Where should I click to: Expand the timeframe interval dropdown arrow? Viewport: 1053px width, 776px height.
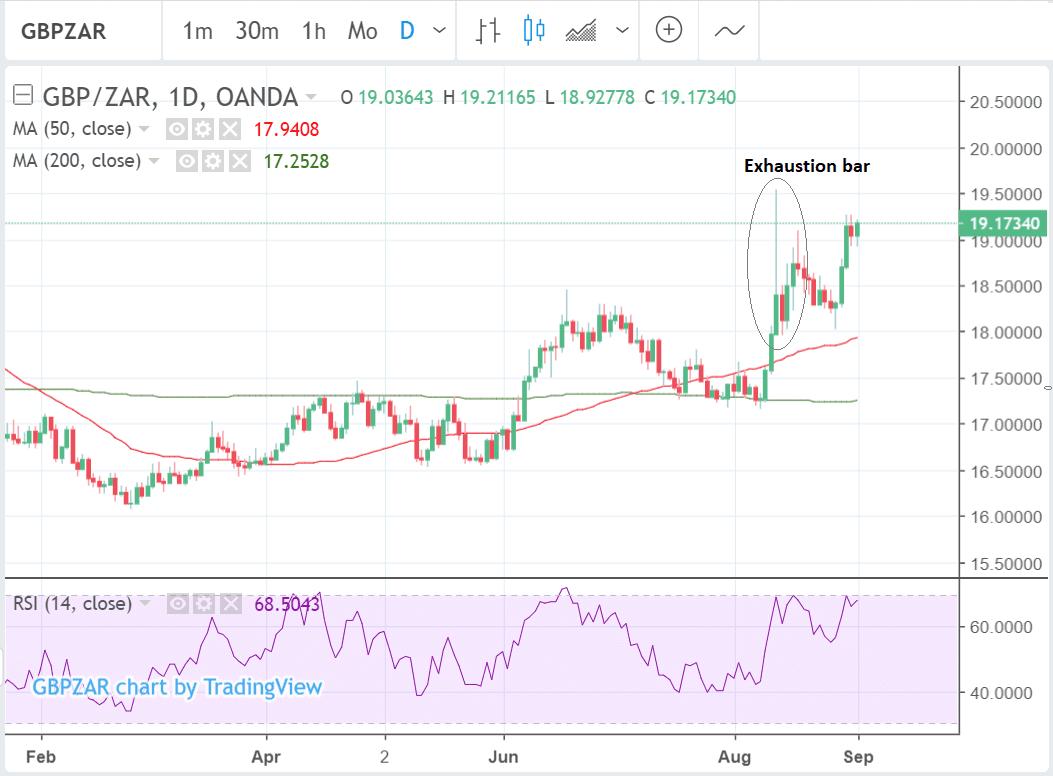pyautogui.click(x=439, y=31)
